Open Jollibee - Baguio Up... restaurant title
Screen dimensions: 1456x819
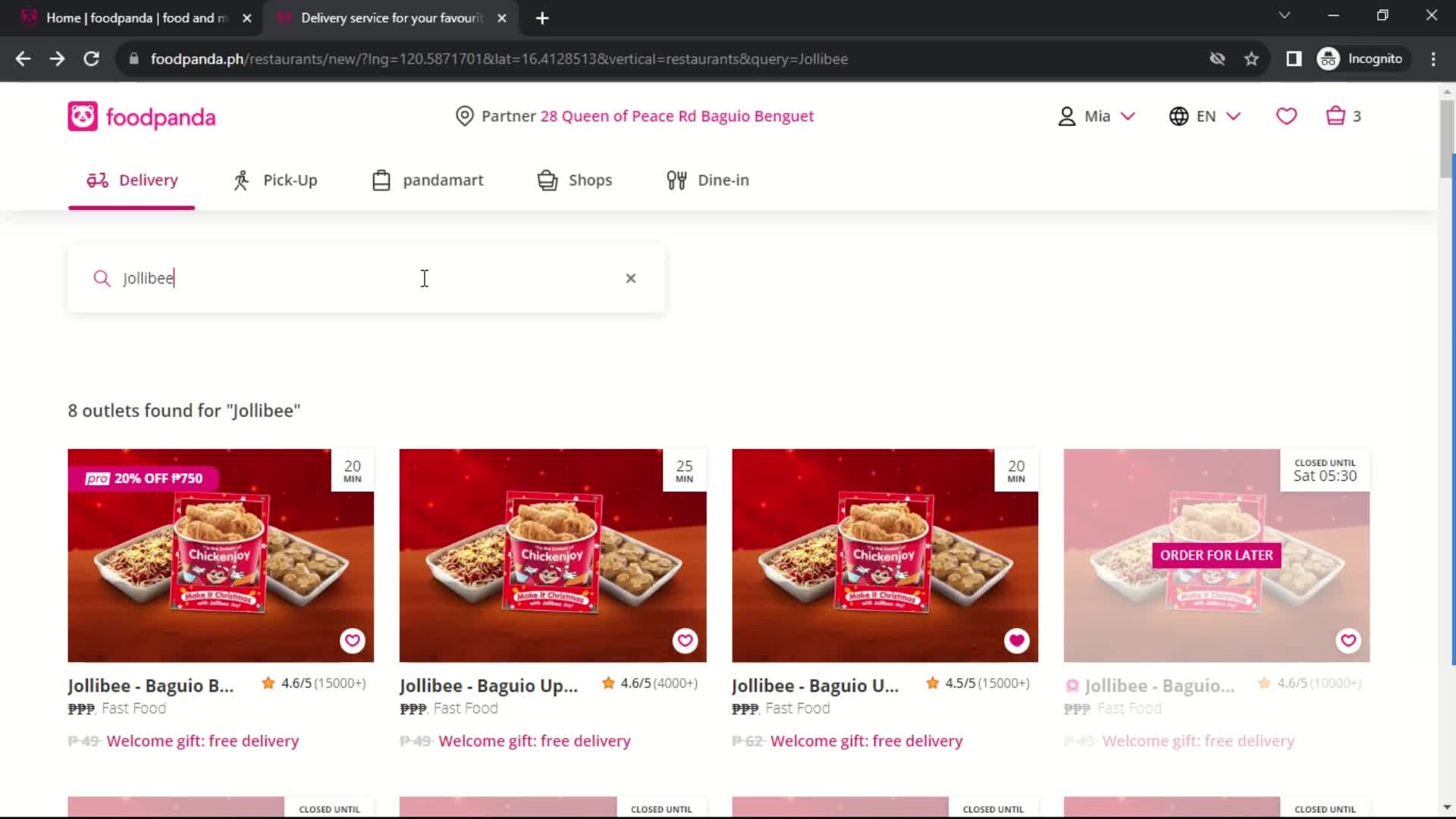tap(488, 686)
